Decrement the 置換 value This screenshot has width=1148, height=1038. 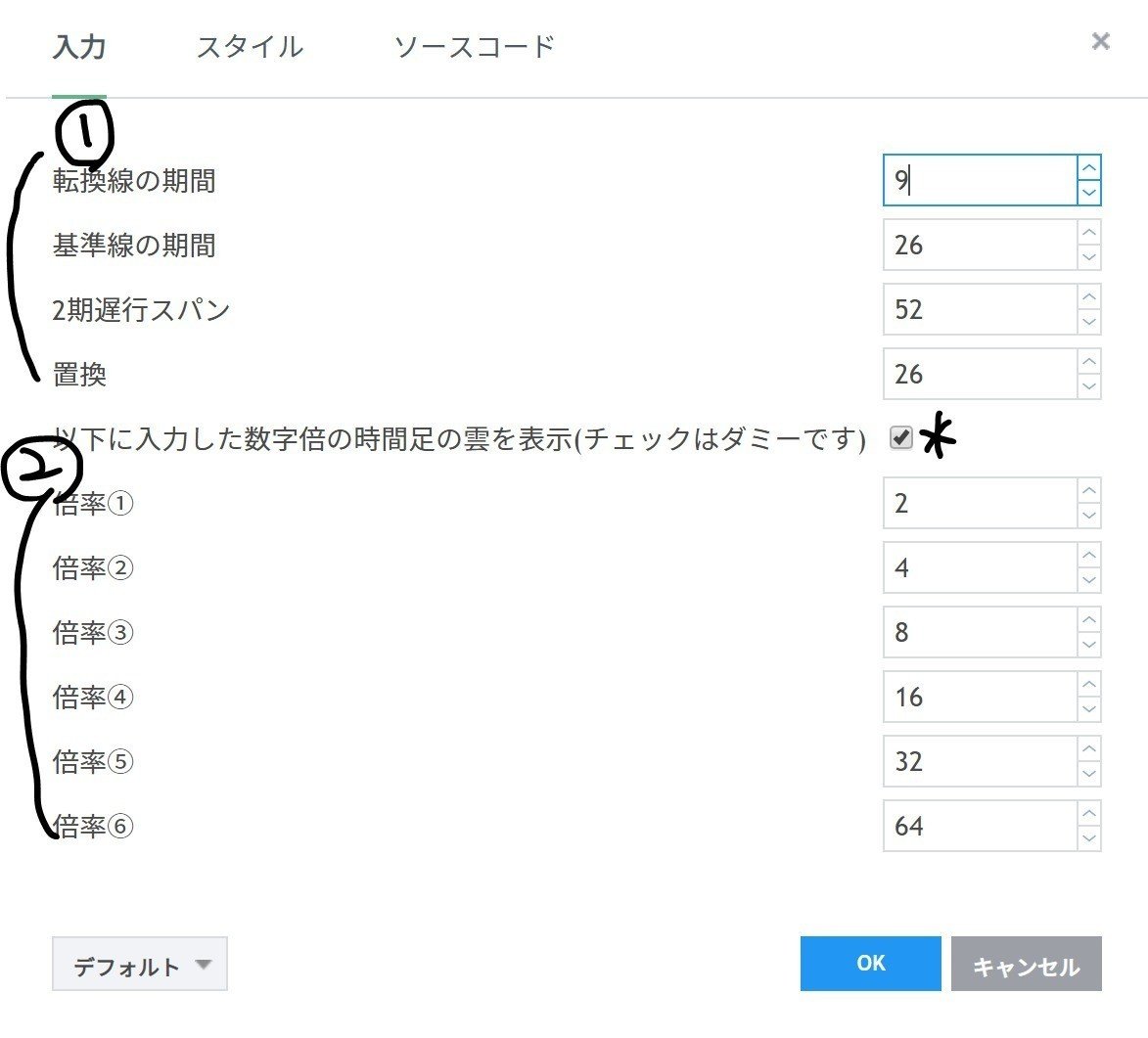click(1088, 385)
